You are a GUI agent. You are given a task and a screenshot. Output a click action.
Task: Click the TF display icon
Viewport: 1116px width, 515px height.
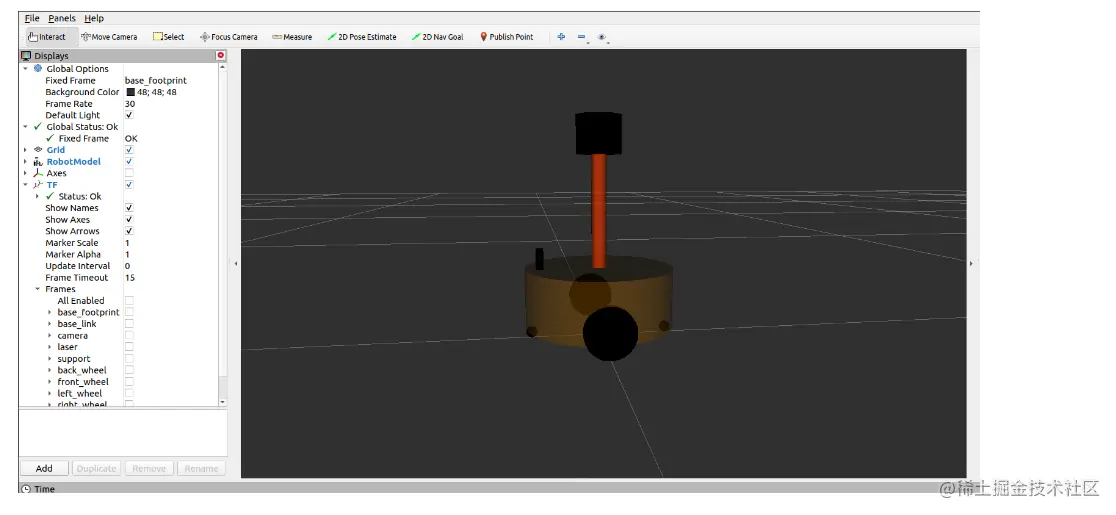(x=38, y=184)
